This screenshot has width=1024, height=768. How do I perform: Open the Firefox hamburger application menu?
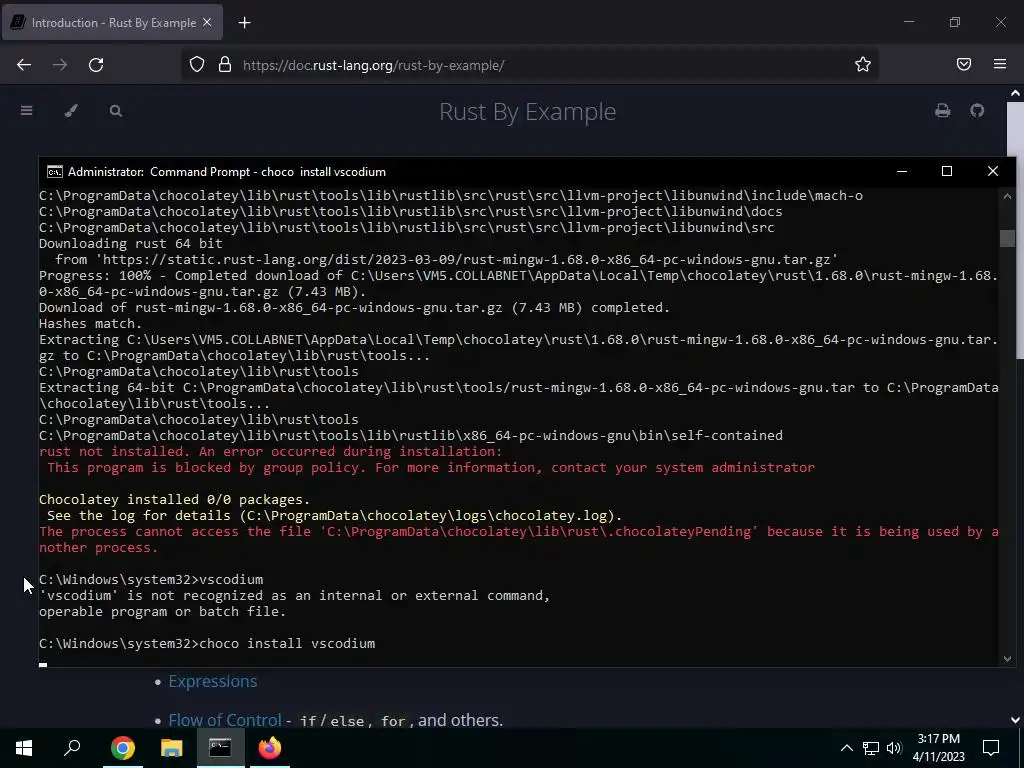point(1000,64)
